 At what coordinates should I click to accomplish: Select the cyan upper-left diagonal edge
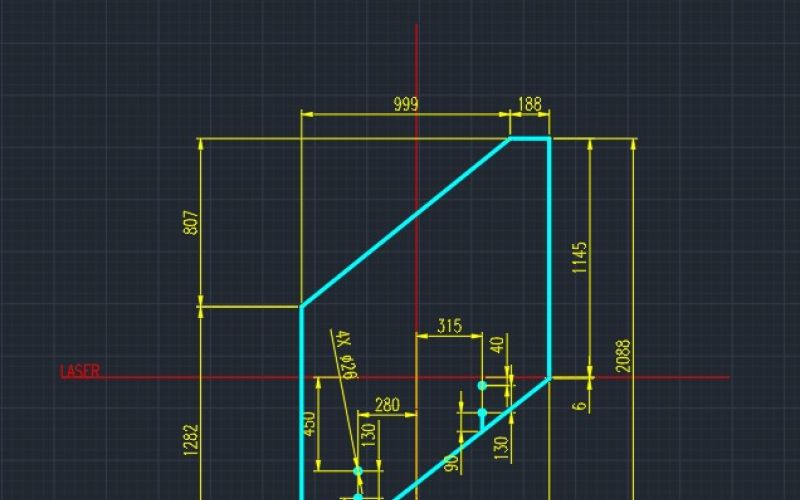(x=405, y=222)
